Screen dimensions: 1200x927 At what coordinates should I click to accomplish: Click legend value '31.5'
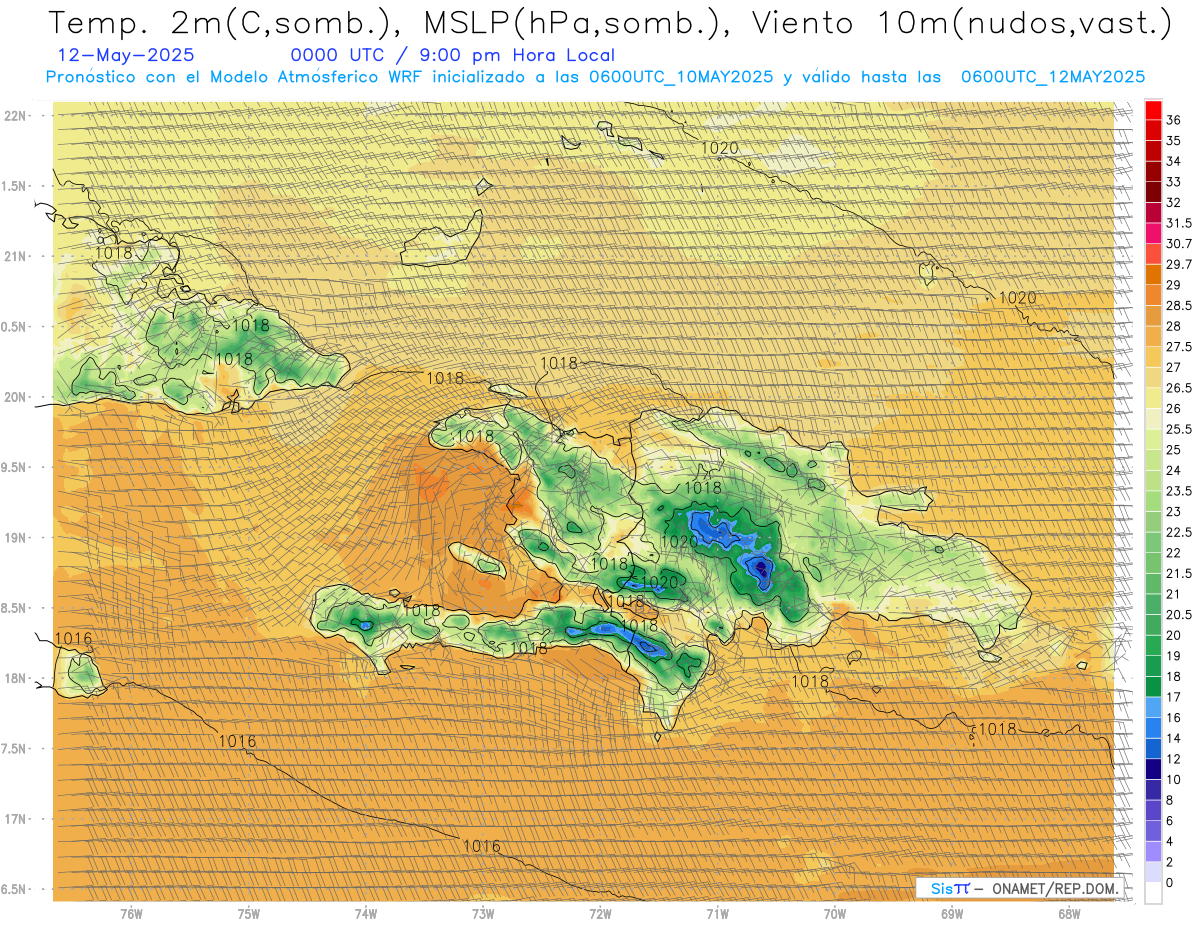tap(1179, 223)
